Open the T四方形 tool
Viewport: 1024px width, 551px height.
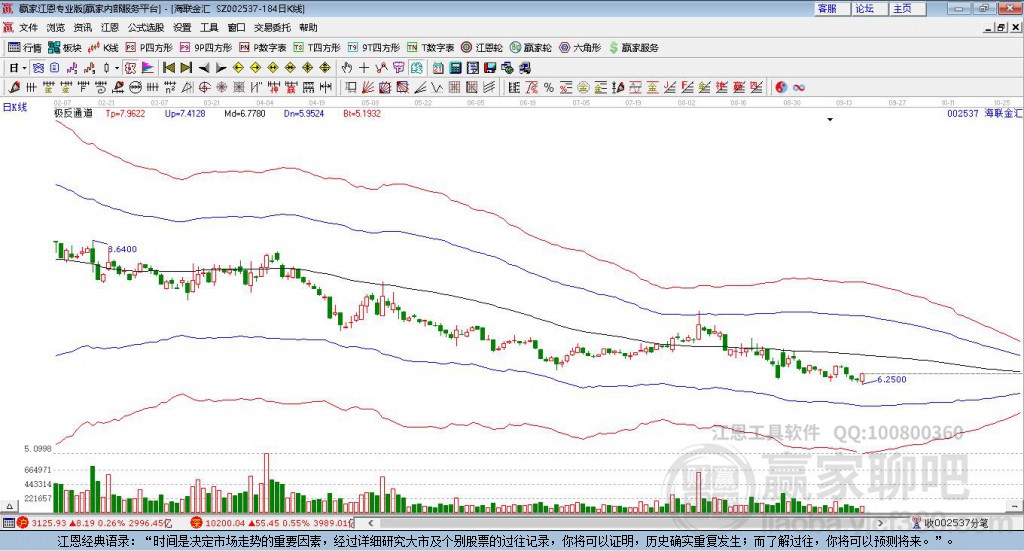point(317,48)
